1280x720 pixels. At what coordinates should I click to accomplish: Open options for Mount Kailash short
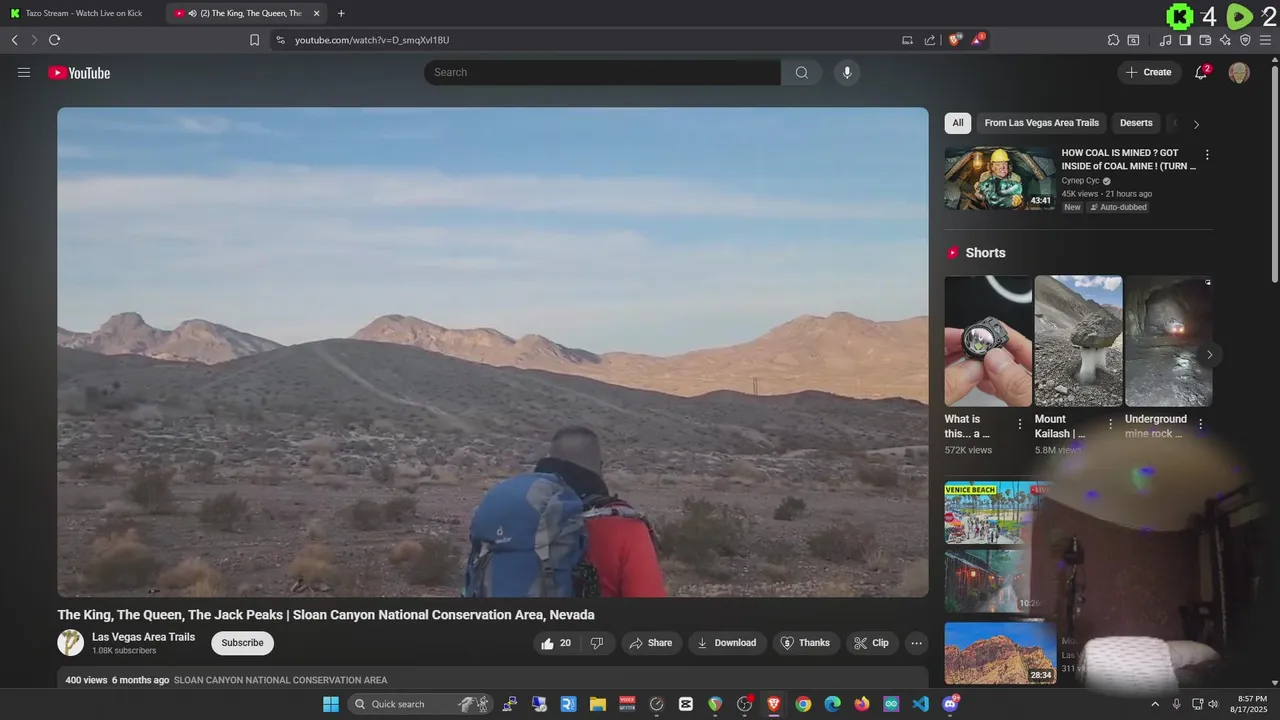(x=1110, y=424)
